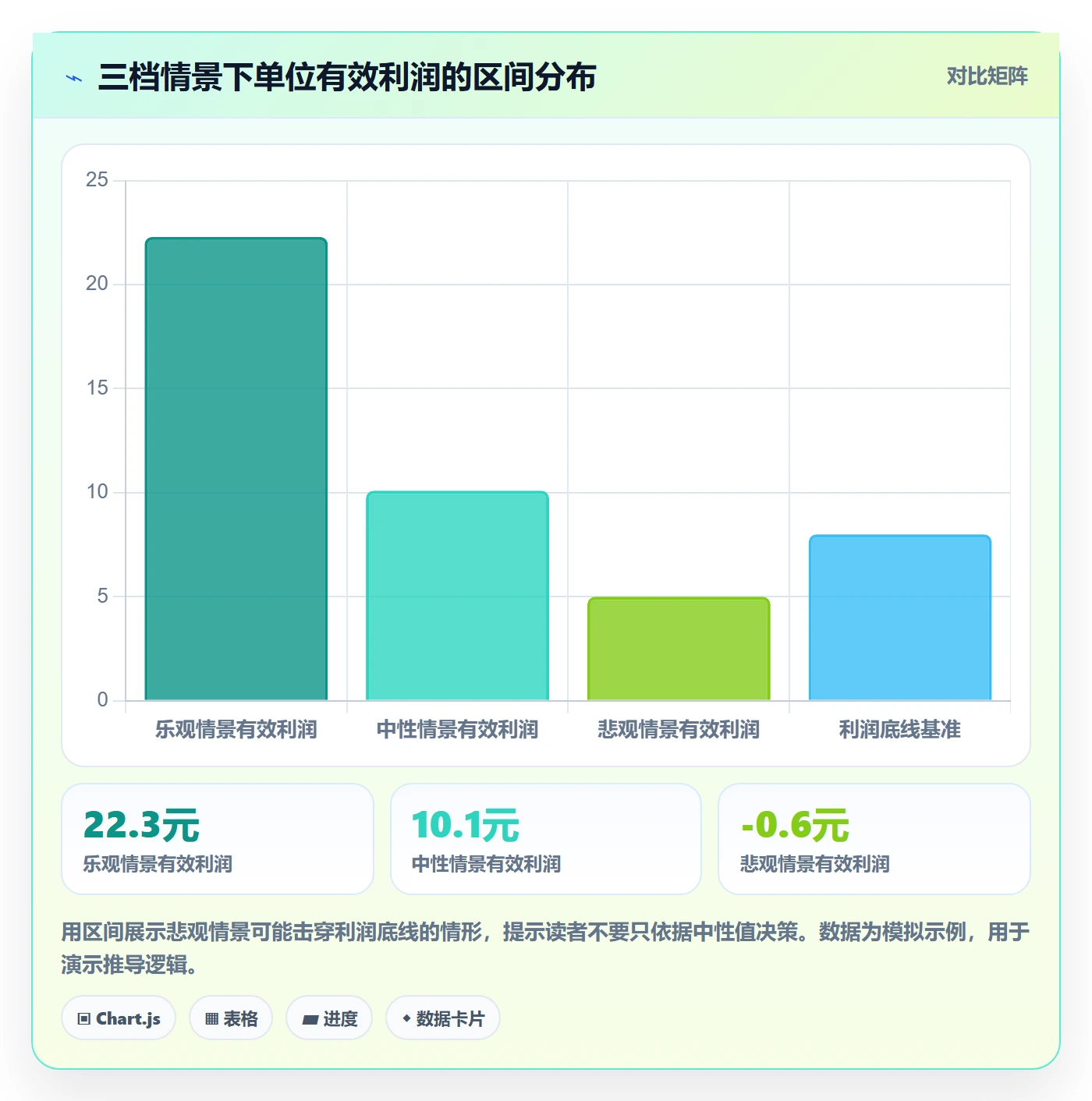Click the 10.1元 value in the data card
The width and height of the screenshot is (1092, 1101).
[466, 825]
